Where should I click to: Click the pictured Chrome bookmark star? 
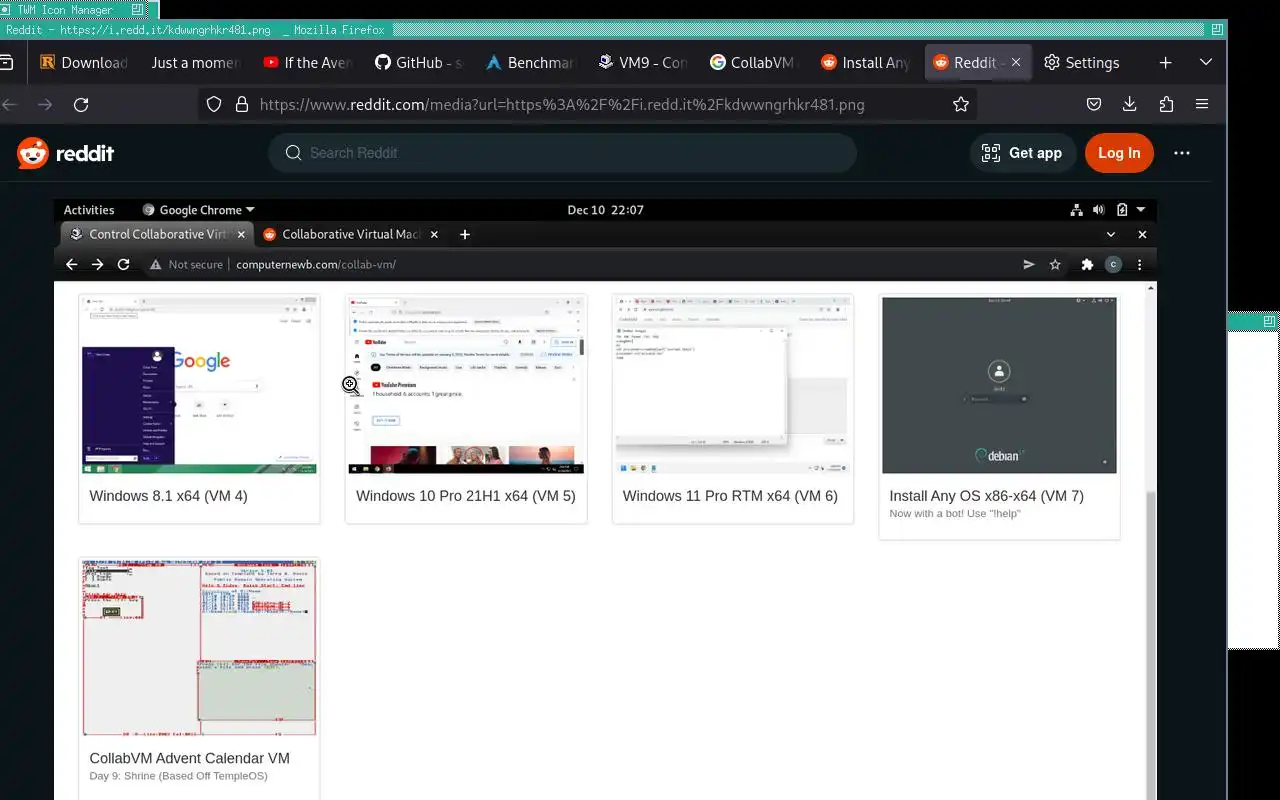1055,265
